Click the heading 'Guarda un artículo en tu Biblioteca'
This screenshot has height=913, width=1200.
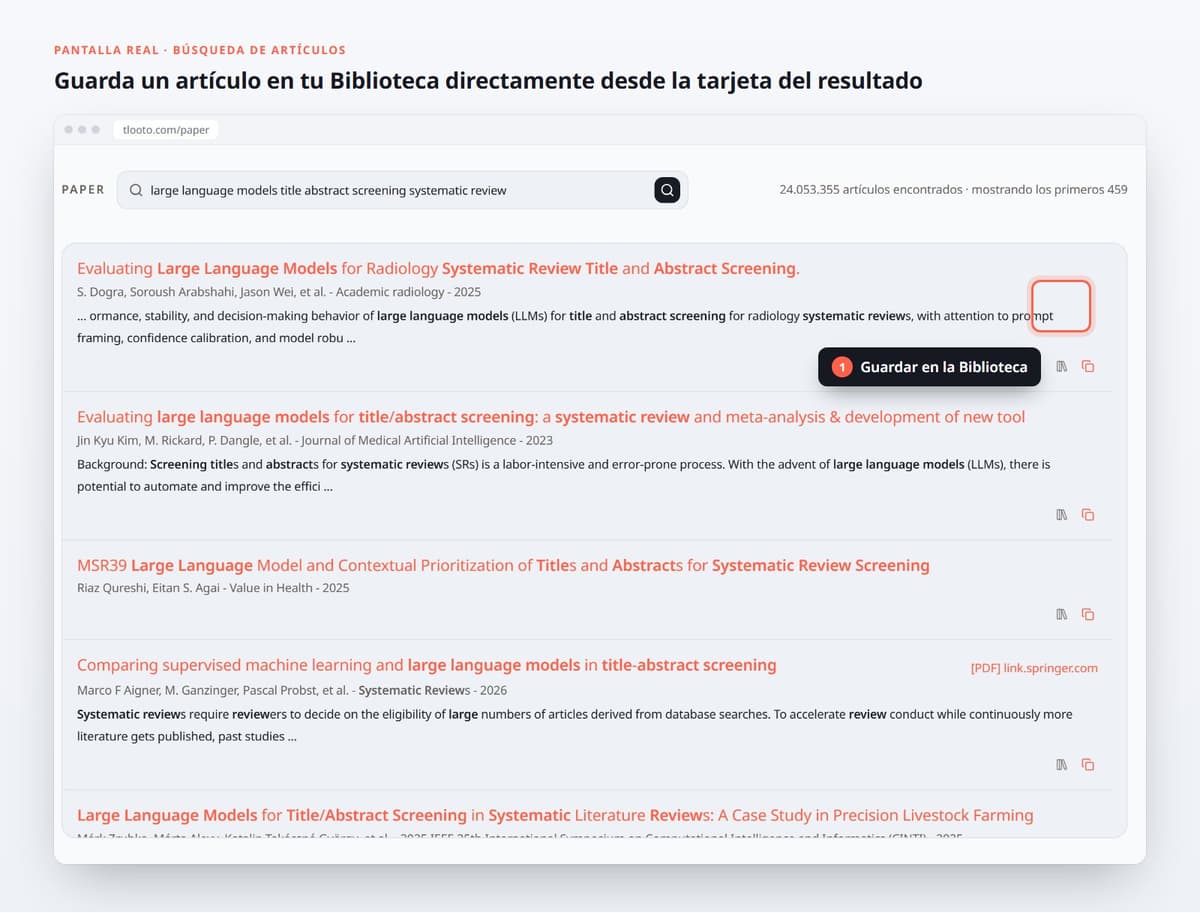coord(488,81)
